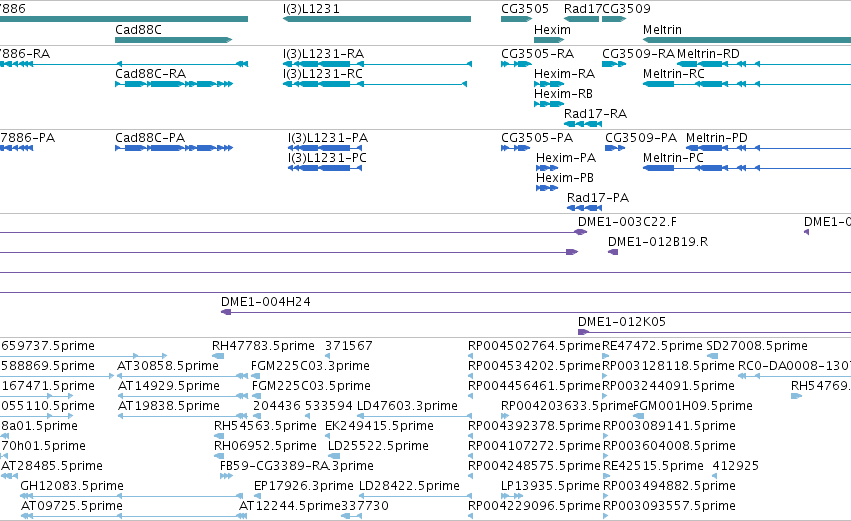Click the Meltrin-PD protein label
851x521 pixels.
(717, 138)
